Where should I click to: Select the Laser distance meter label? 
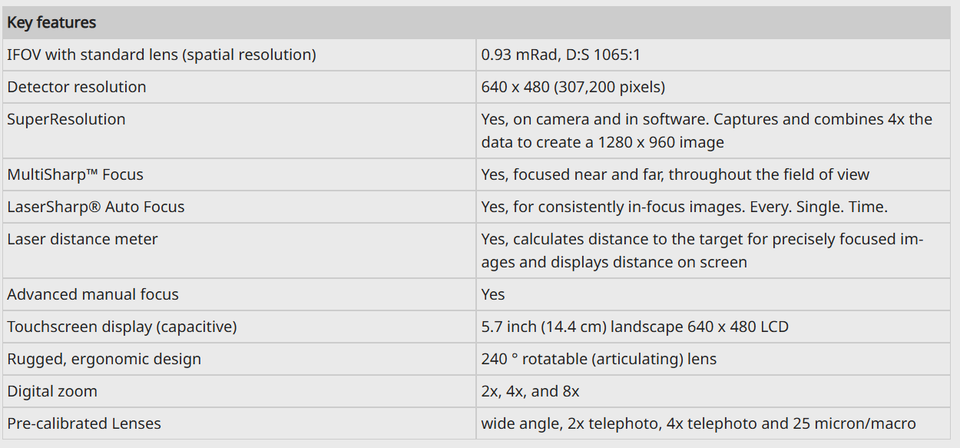pos(82,239)
